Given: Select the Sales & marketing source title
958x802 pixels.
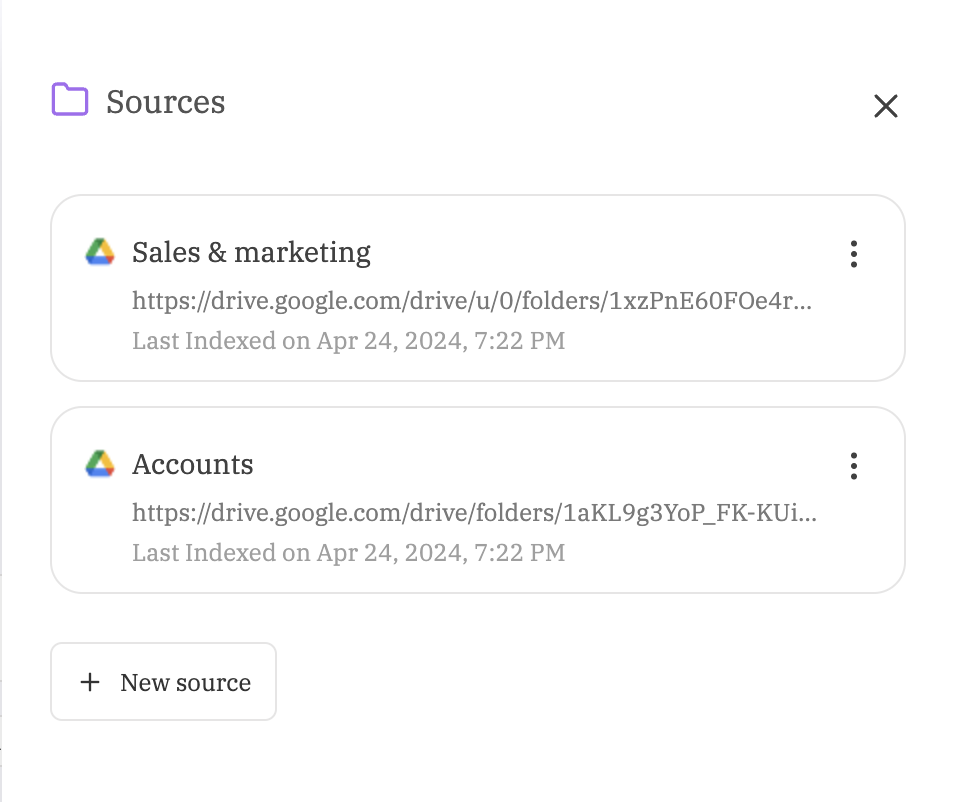Looking at the screenshot, I should [251, 252].
